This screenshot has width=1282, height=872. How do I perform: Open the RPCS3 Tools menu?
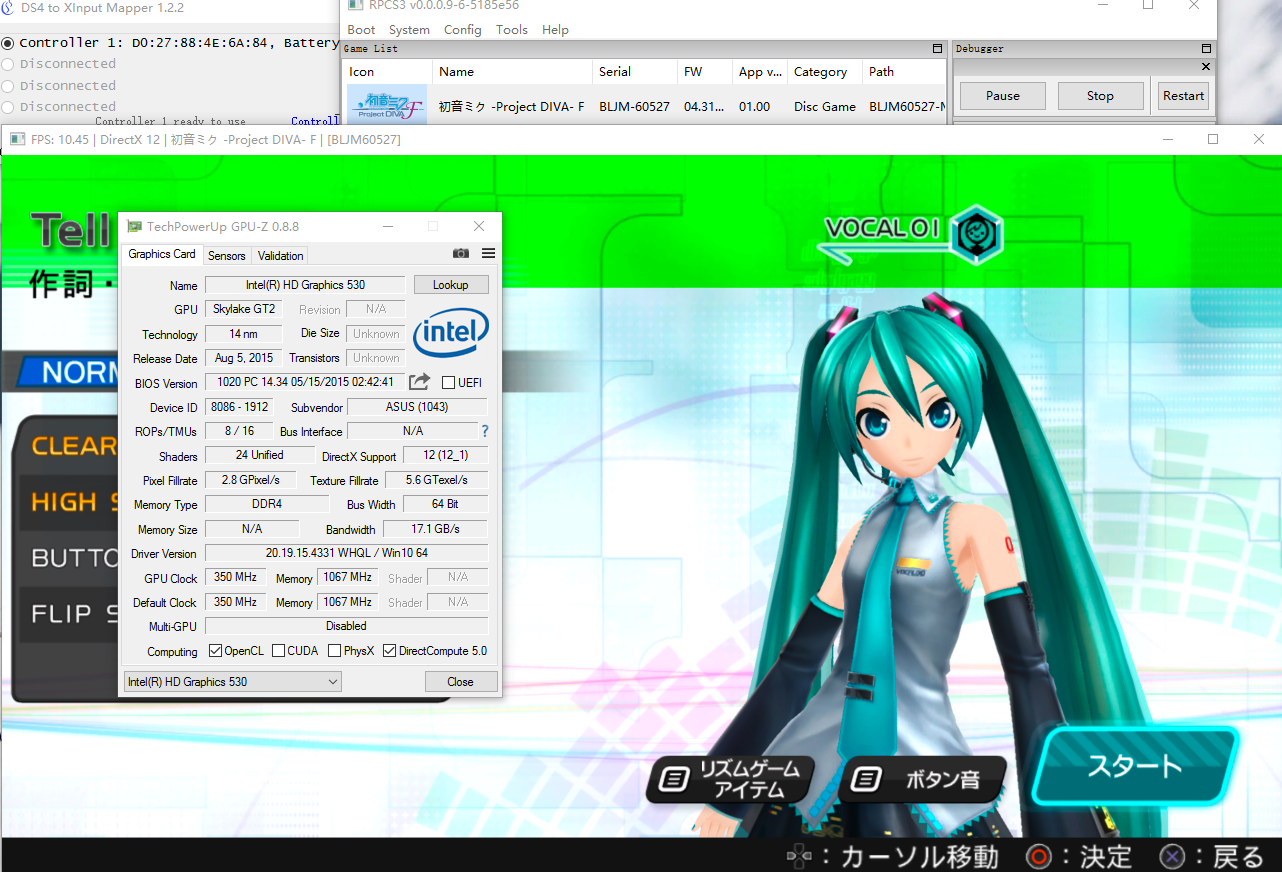(x=512, y=30)
